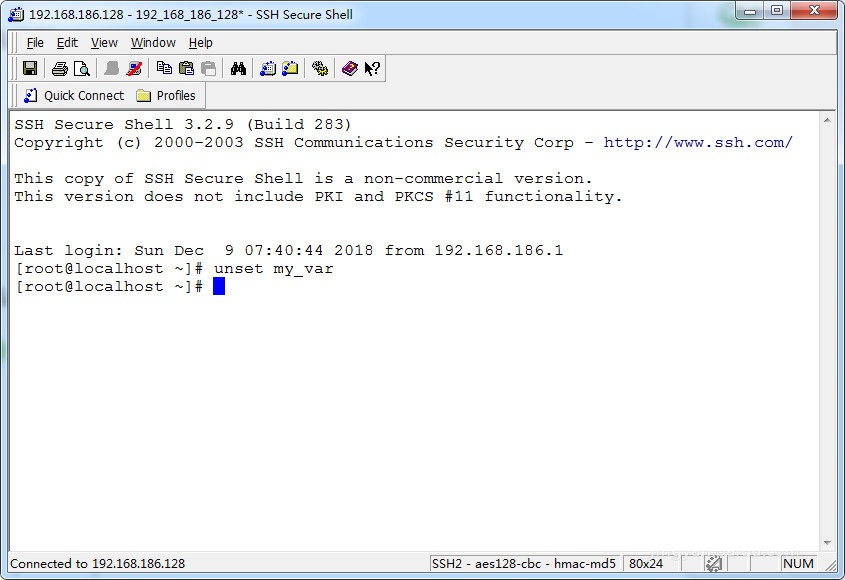The width and height of the screenshot is (845, 580).
Task: Click the binoculars Find icon
Action: pos(238,69)
